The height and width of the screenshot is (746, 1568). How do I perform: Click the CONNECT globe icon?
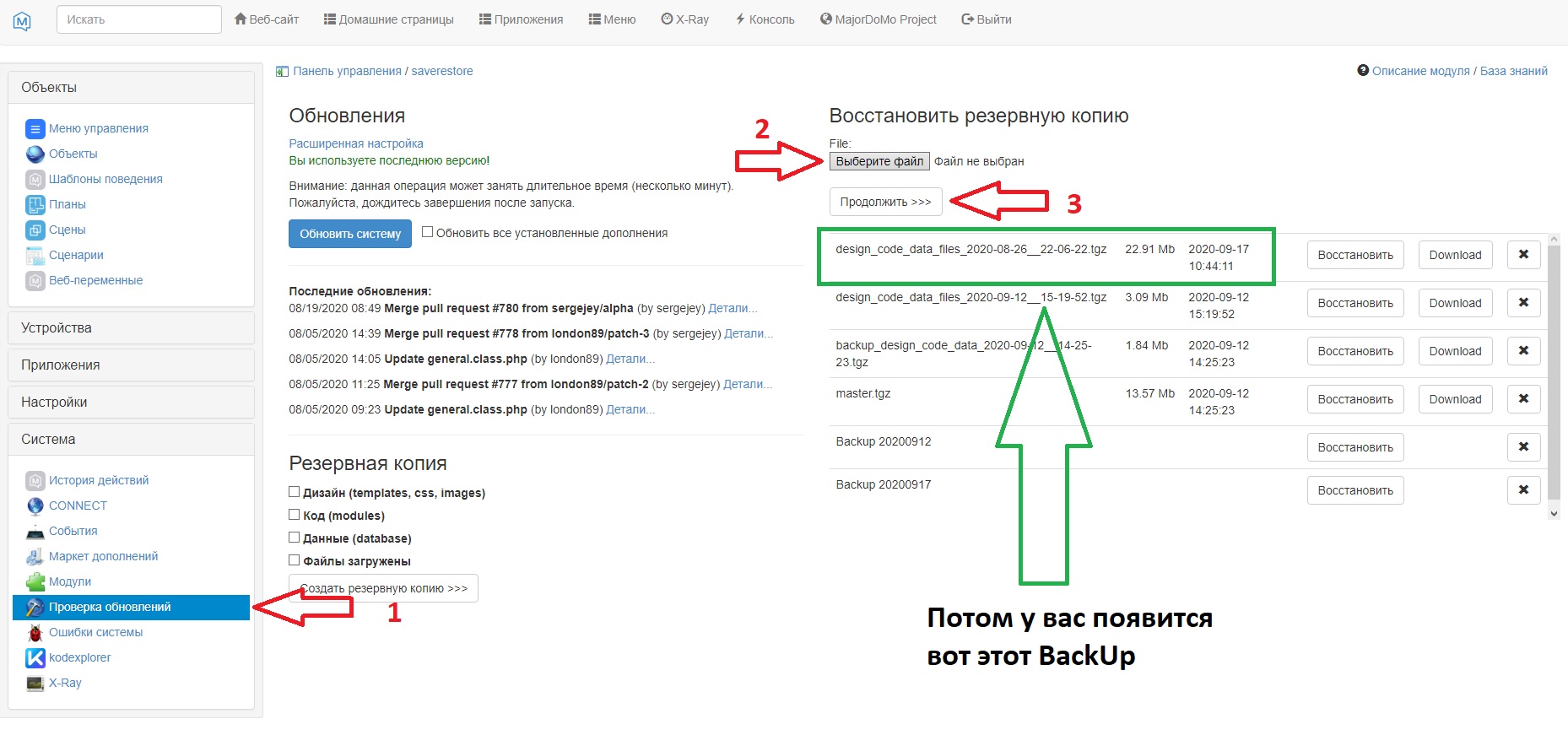(35, 506)
